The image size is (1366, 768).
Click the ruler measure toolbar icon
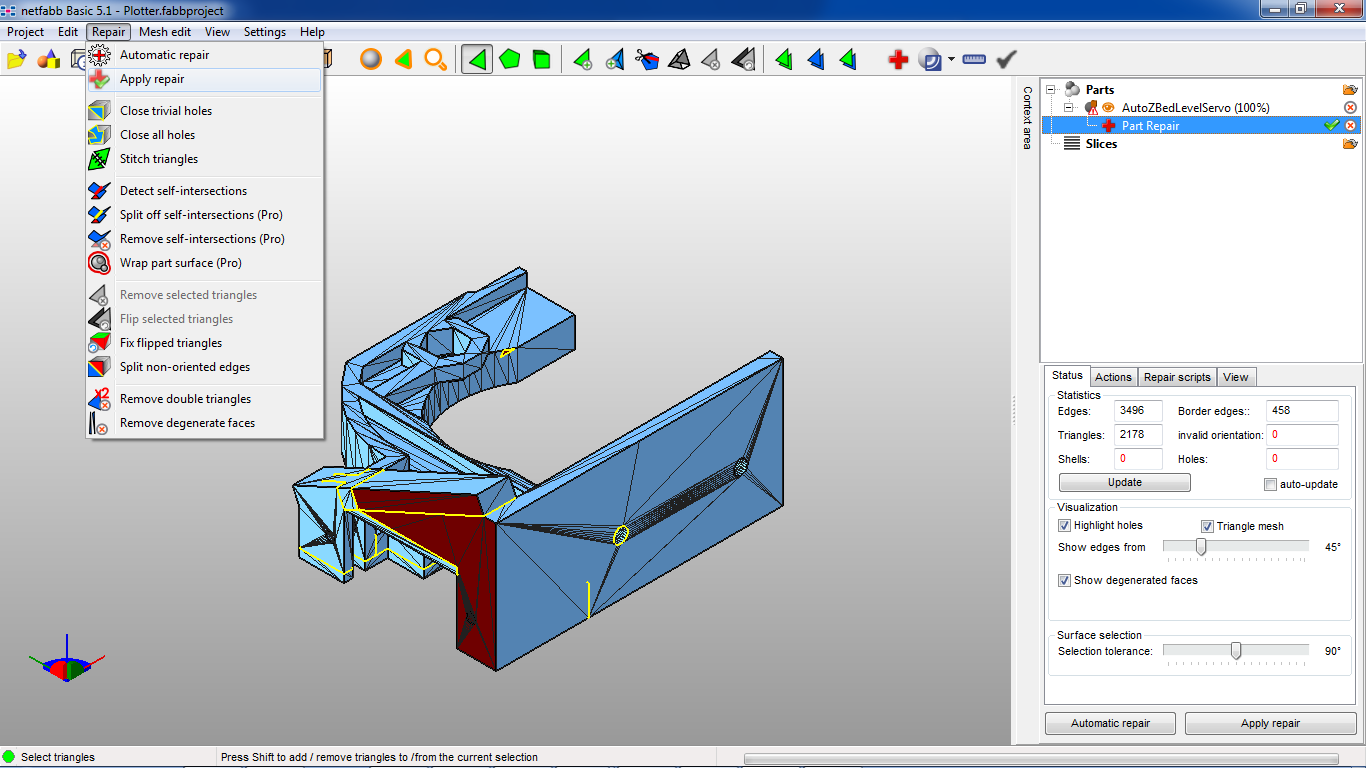[x=974, y=60]
